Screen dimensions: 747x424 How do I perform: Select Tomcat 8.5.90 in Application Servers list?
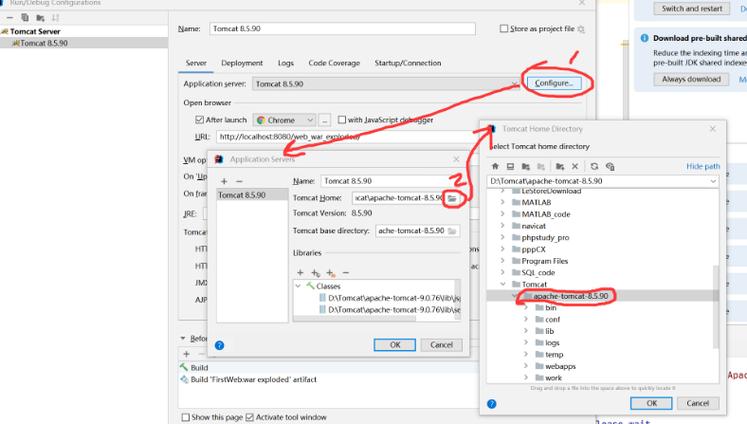[252, 195]
